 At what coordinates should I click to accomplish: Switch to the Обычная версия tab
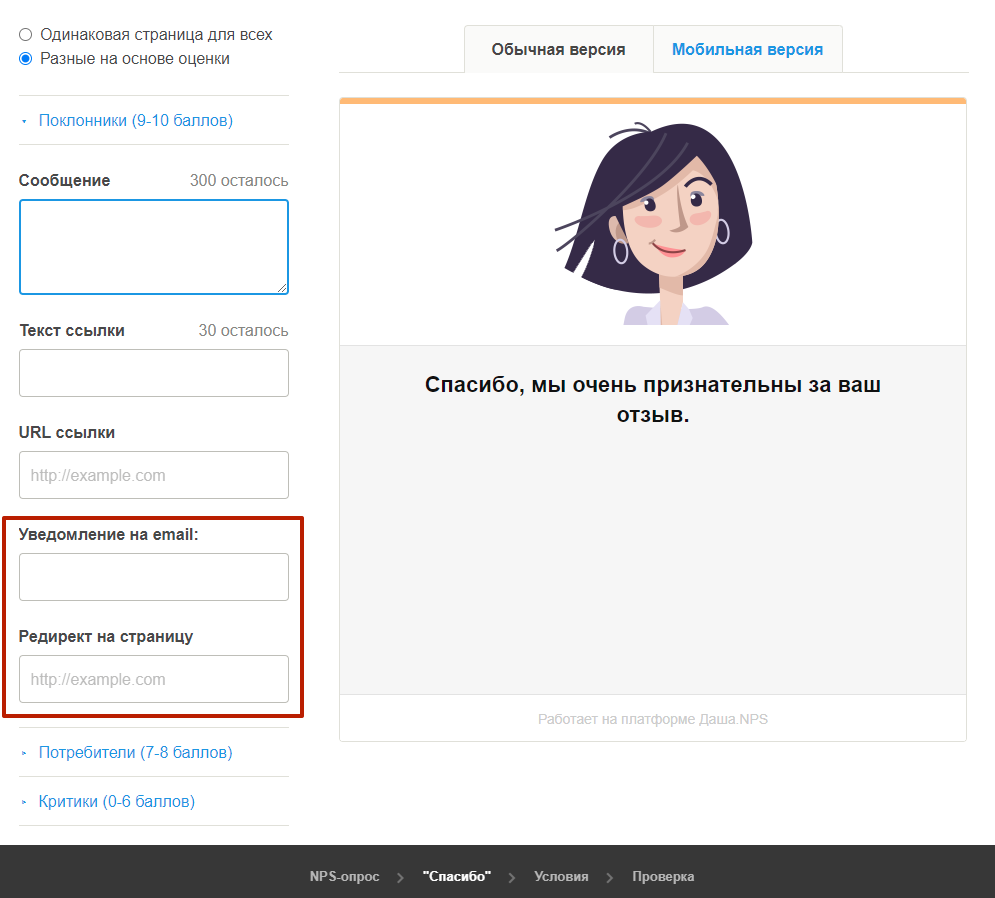(x=558, y=50)
